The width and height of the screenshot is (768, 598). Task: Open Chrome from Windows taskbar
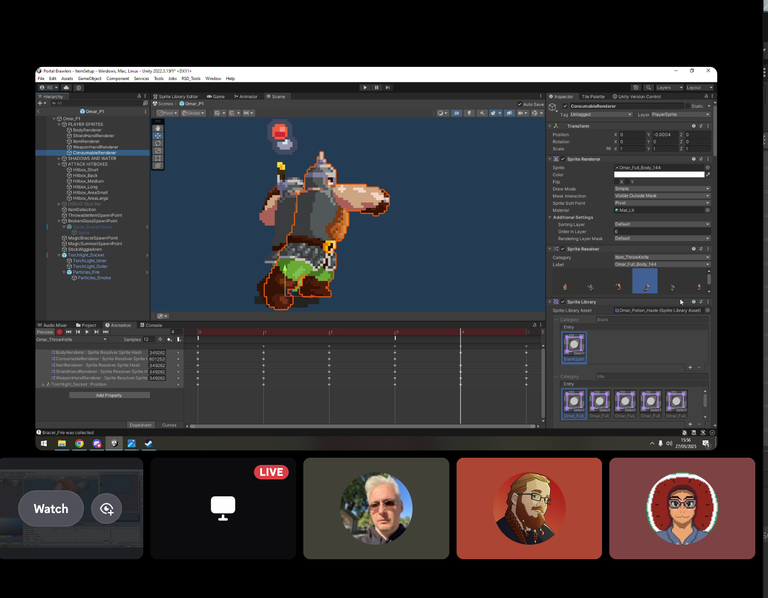click(79, 443)
